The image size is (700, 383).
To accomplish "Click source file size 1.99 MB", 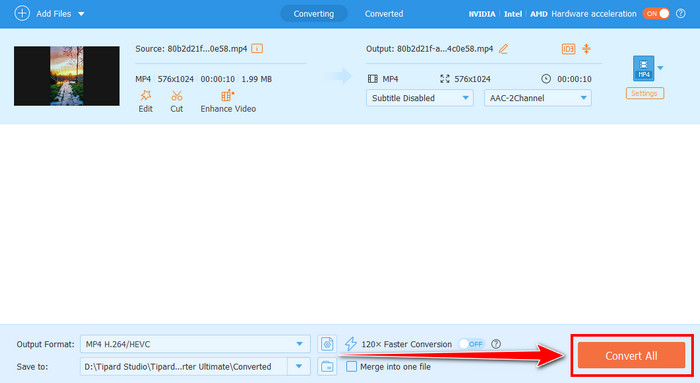I will click(x=257, y=79).
